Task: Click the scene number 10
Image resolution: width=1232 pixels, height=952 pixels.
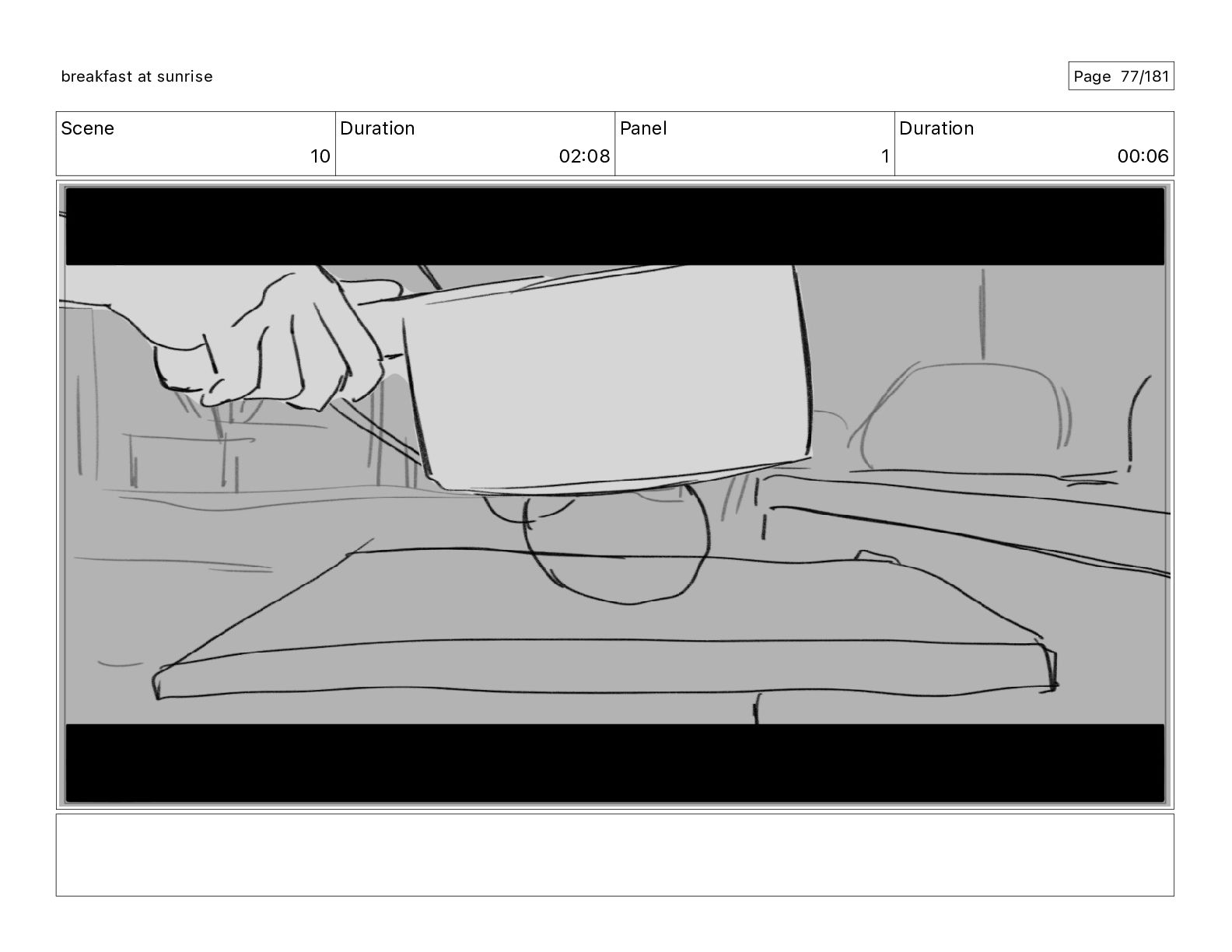Action: (320, 156)
